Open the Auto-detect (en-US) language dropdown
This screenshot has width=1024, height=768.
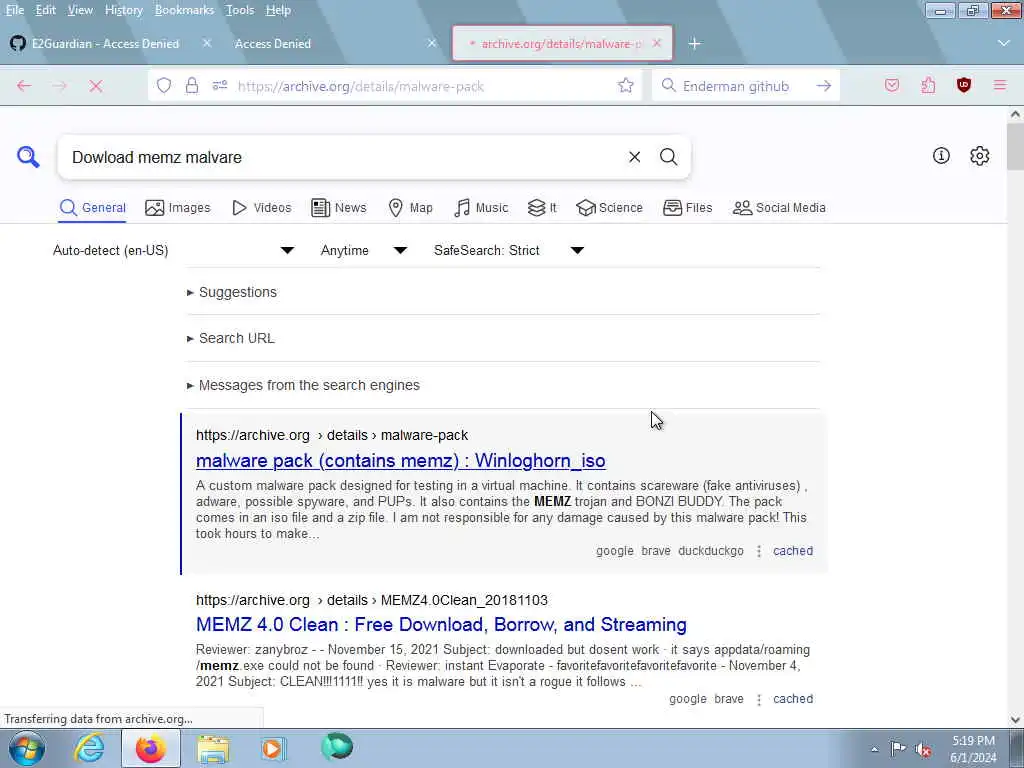pyautogui.click(x=174, y=250)
